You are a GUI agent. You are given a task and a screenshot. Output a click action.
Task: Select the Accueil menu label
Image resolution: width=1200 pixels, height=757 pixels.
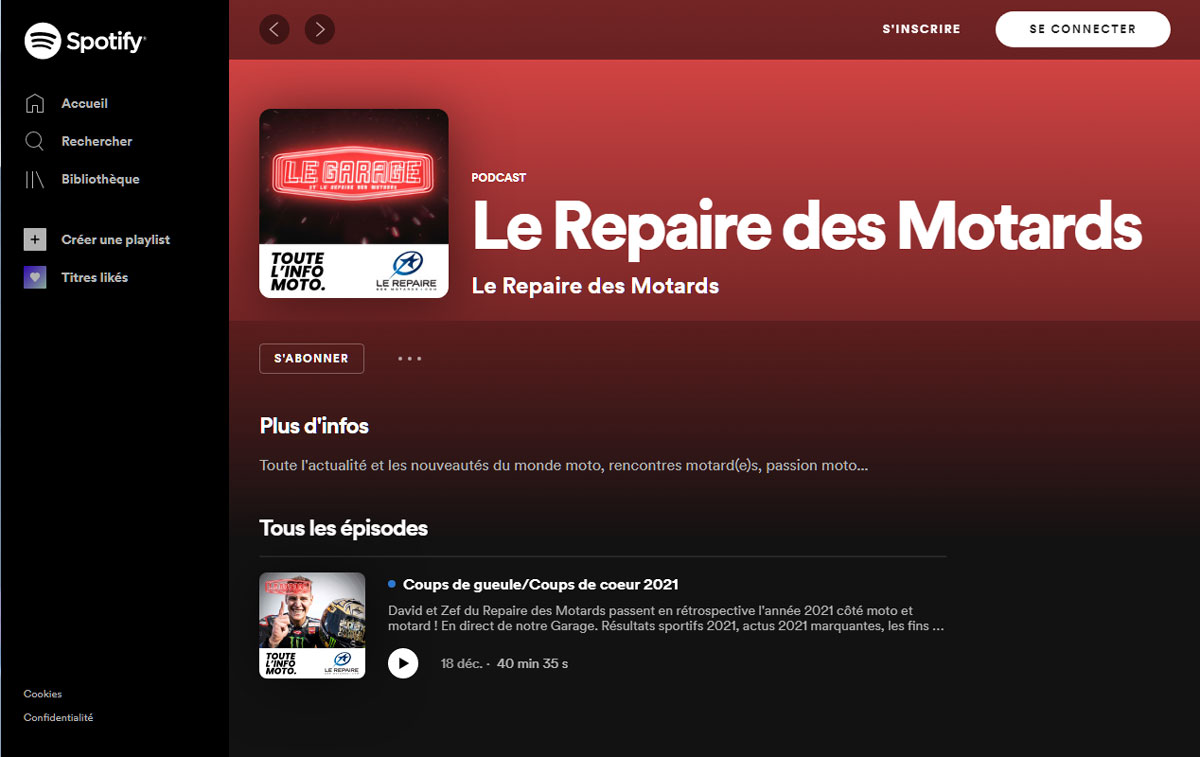click(85, 103)
